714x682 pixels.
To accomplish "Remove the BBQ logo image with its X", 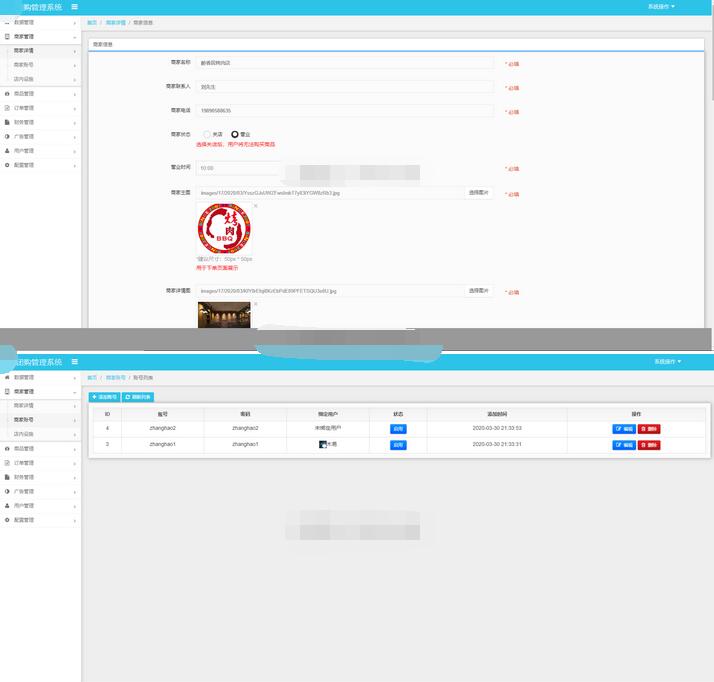I will [x=255, y=206].
